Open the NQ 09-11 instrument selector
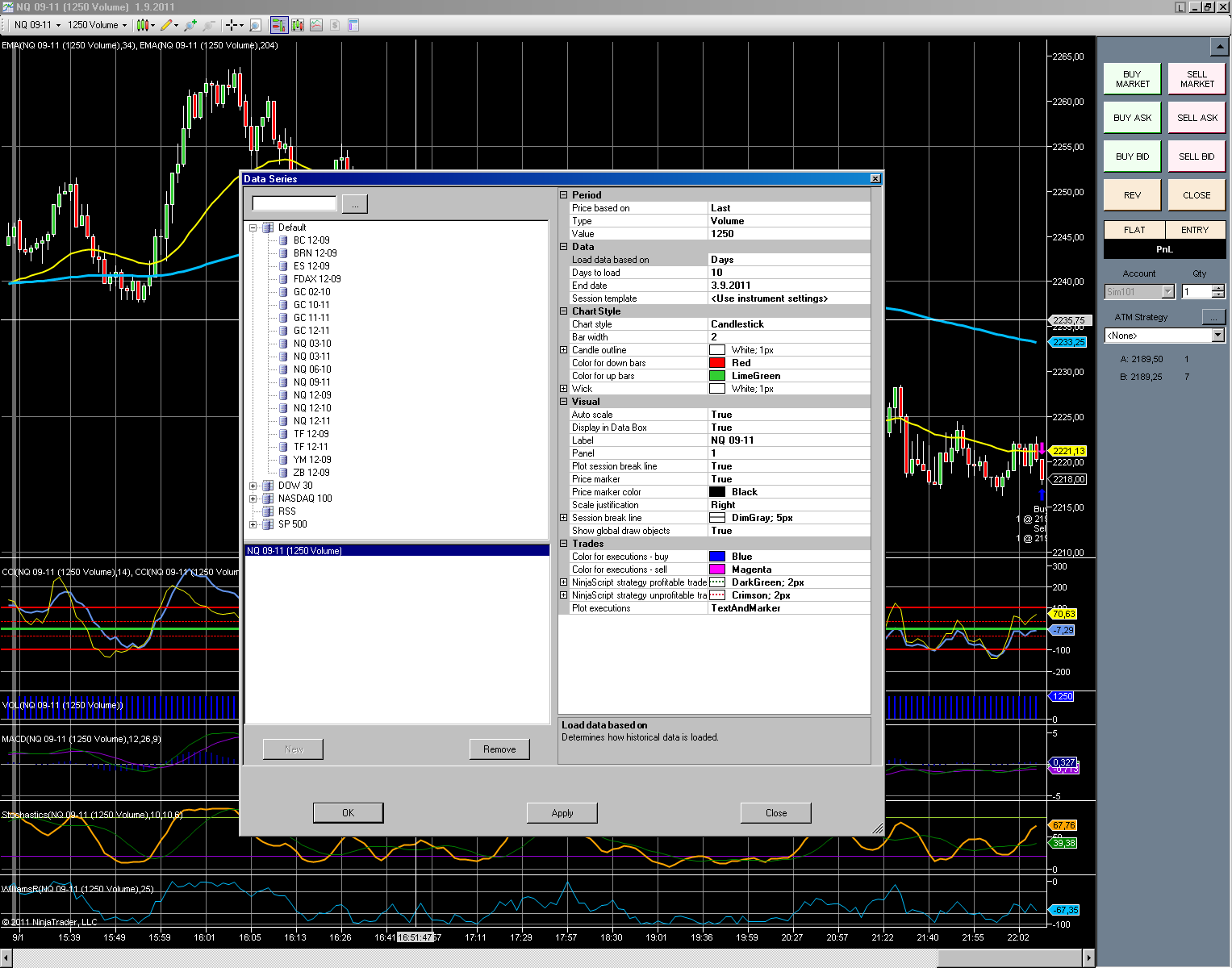Screen dimensions: 1232x968 tap(37, 25)
